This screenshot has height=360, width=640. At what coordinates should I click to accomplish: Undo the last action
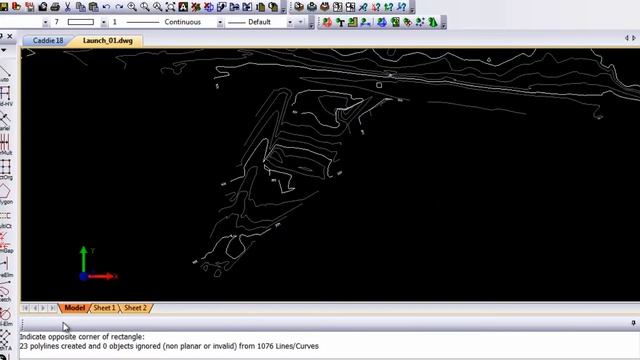pos(106,7)
